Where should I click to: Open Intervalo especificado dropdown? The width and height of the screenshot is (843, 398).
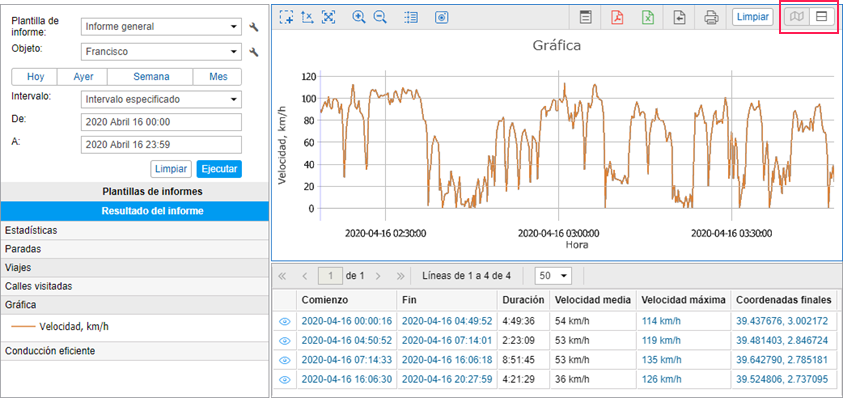[x=161, y=100]
